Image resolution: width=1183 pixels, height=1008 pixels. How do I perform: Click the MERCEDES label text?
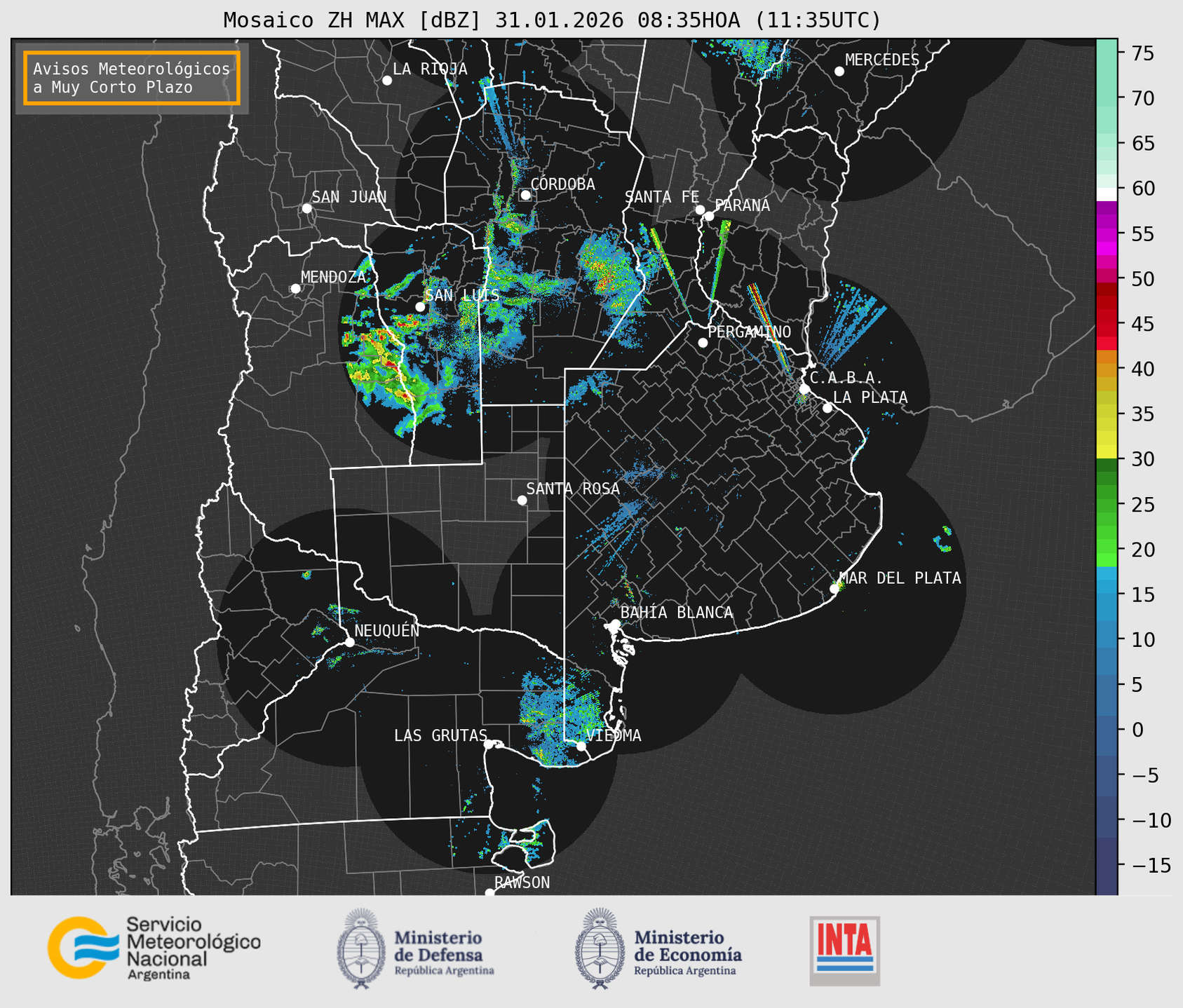pos(882,60)
